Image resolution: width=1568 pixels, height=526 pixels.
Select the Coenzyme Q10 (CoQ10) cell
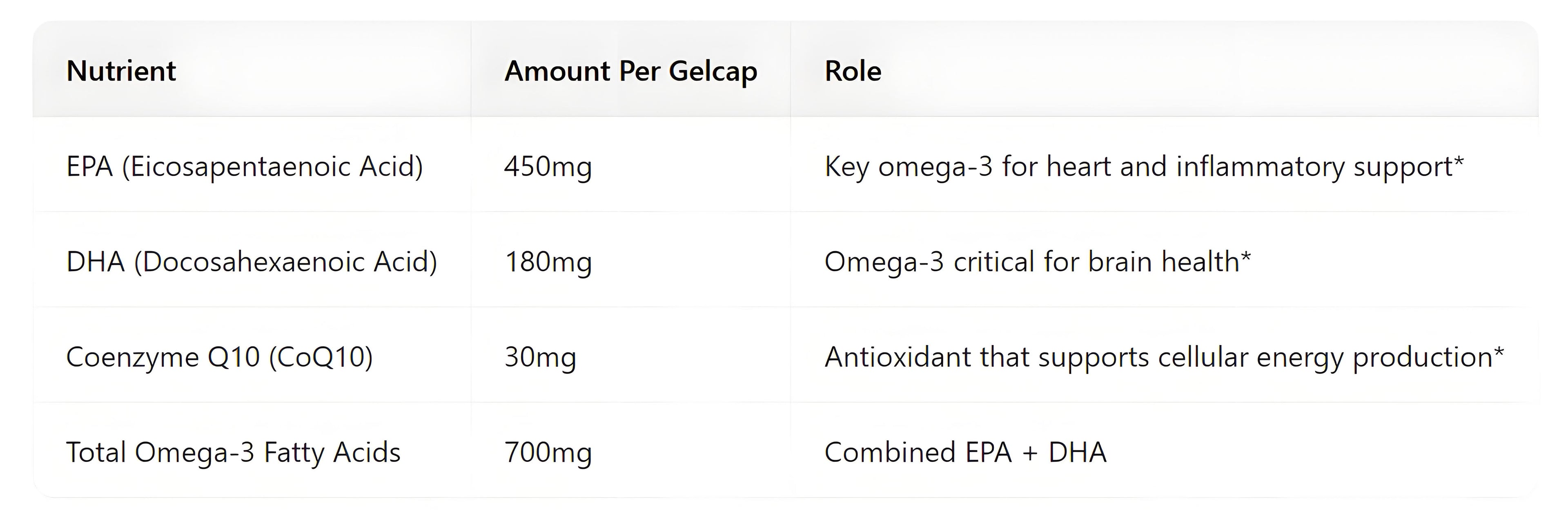point(219,357)
